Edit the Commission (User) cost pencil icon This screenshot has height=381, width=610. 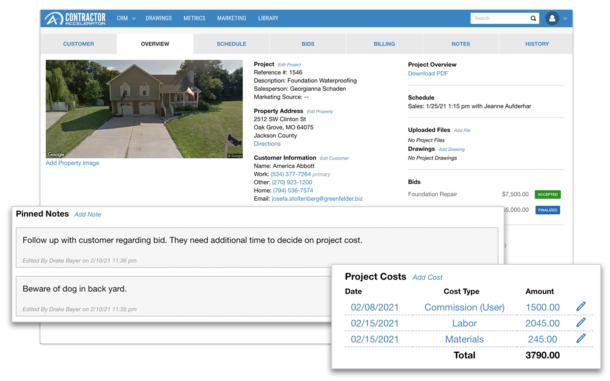581,306
